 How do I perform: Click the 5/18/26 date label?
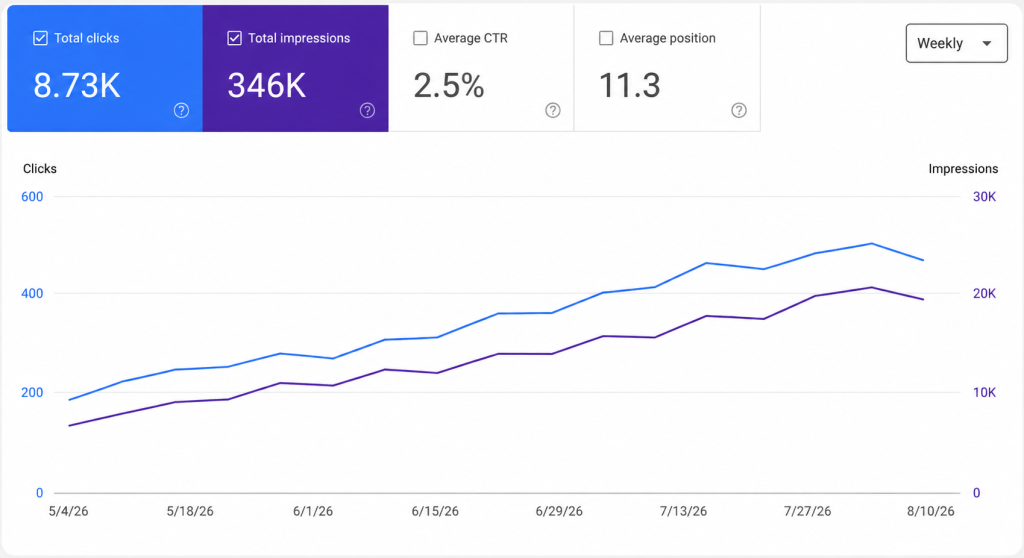[x=190, y=511]
